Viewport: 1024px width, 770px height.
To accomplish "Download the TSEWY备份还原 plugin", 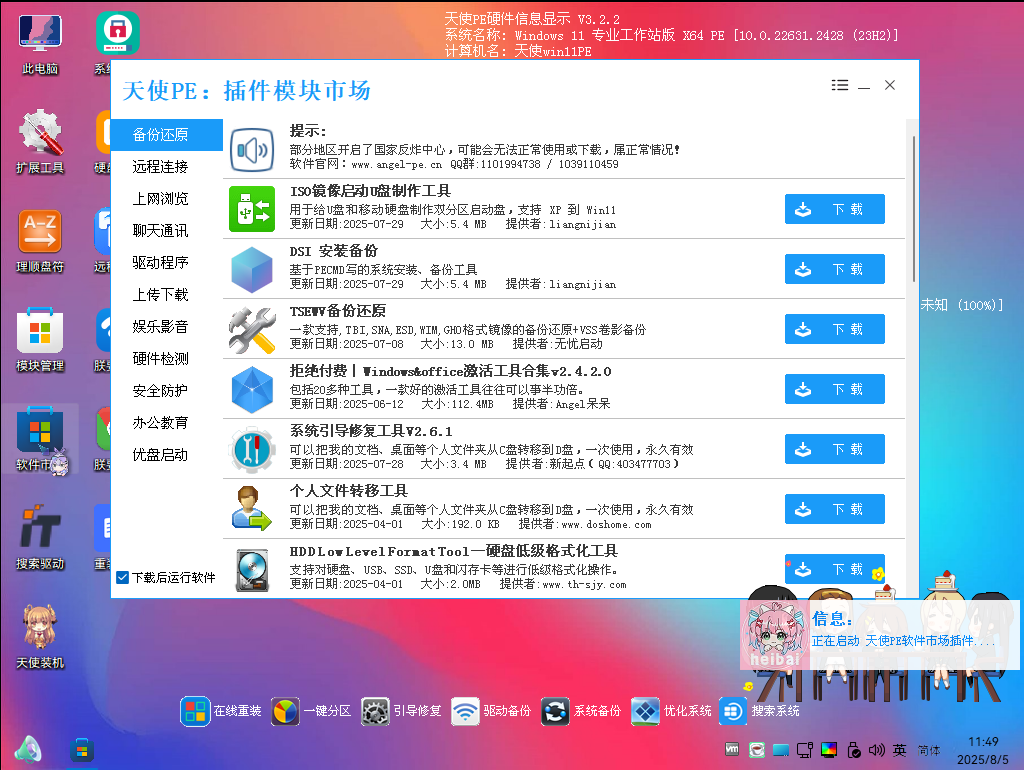I will [834, 329].
